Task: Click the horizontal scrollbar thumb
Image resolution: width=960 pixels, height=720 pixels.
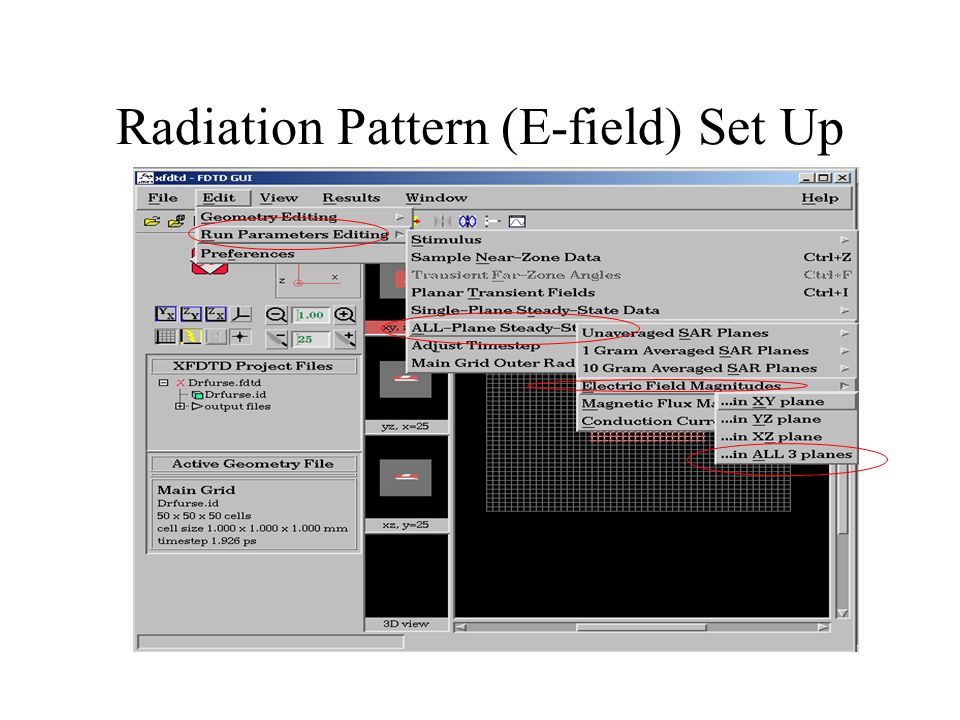Action: click(642, 627)
